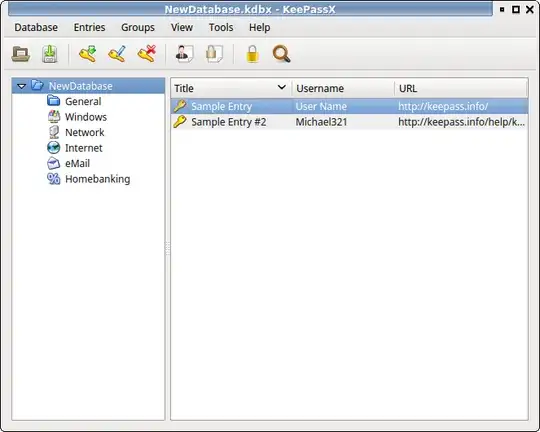Click the panel splitter handle
Image resolution: width=540 pixels, height=432 pixels.
point(168,248)
